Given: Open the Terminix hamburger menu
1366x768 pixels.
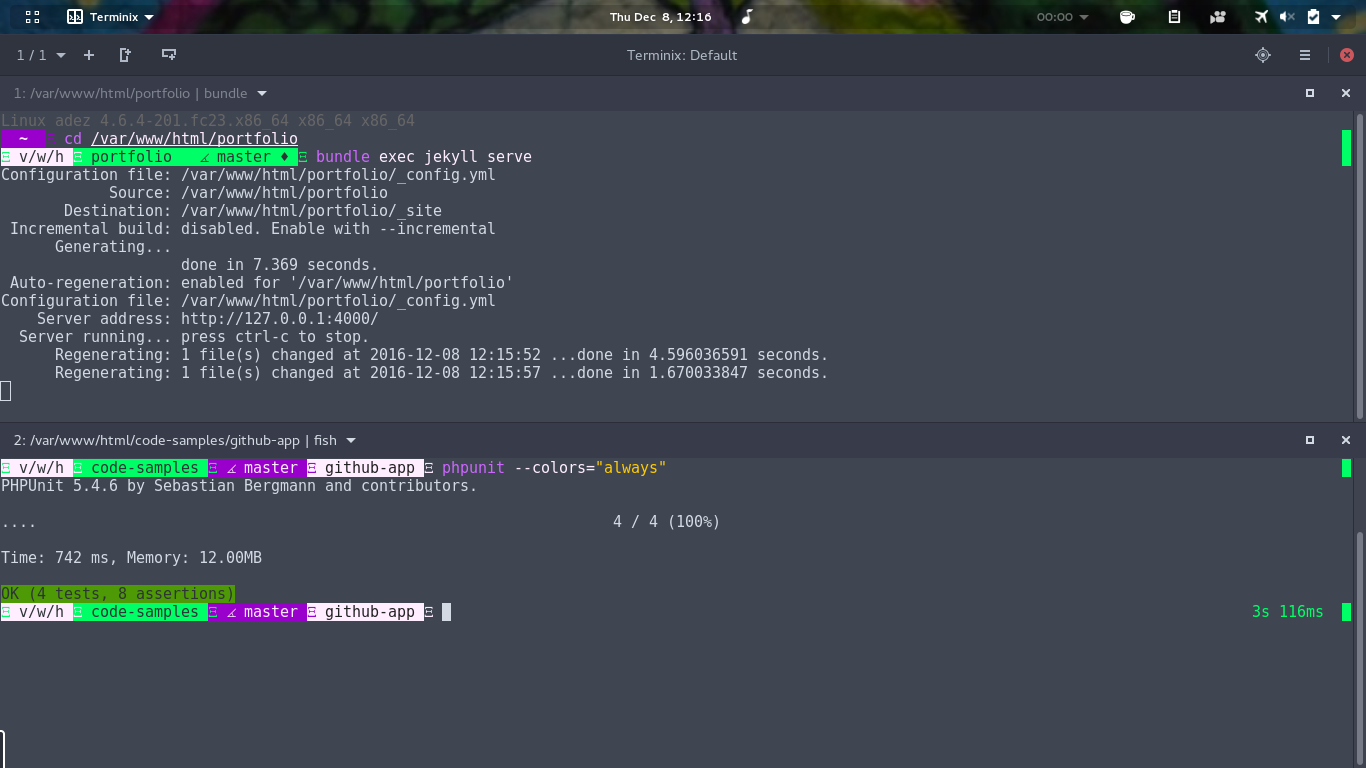Looking at the screenshot, I should click(1305, 55).
